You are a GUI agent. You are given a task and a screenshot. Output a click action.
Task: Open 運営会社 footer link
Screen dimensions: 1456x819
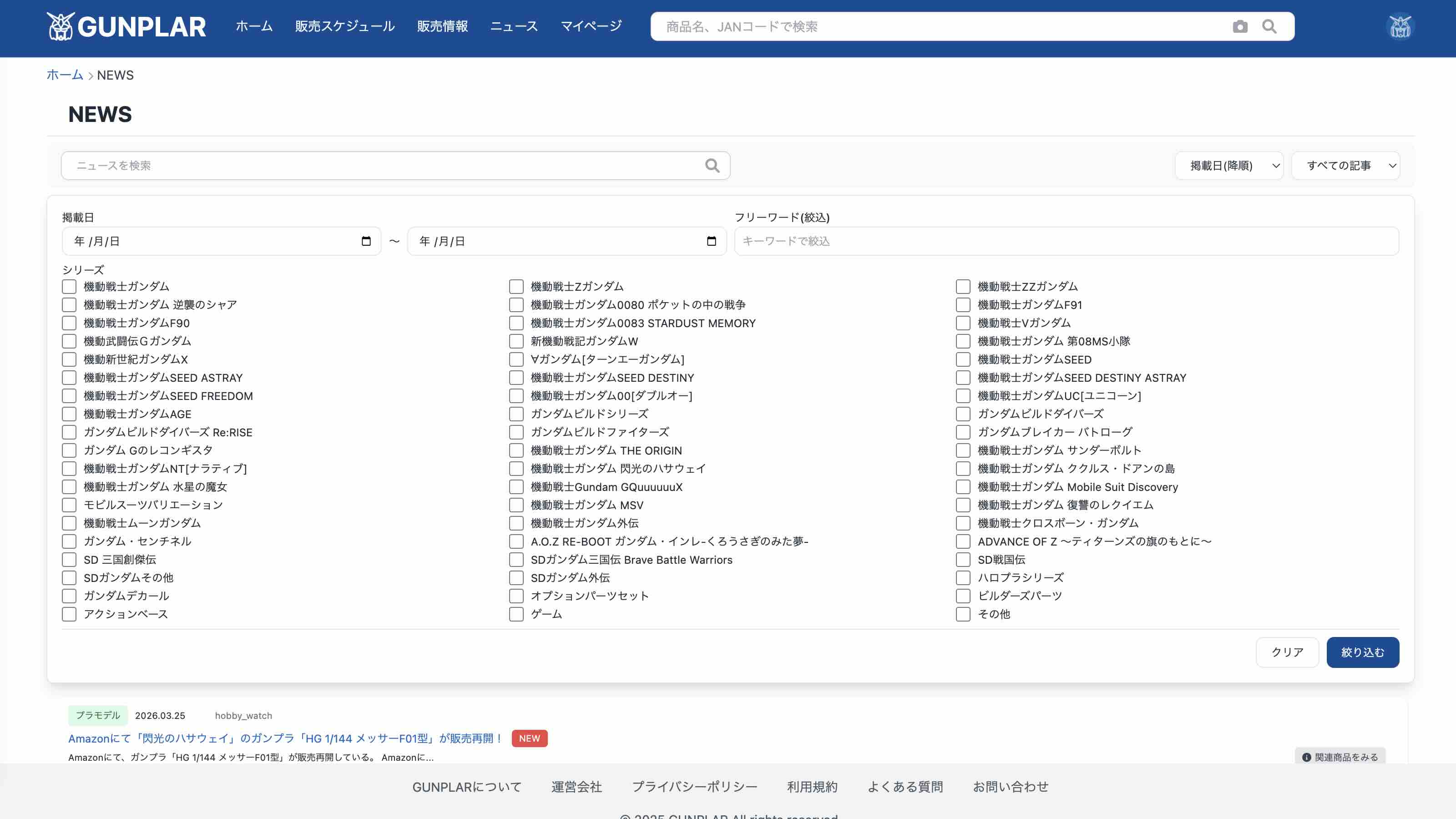coord(576,787)
